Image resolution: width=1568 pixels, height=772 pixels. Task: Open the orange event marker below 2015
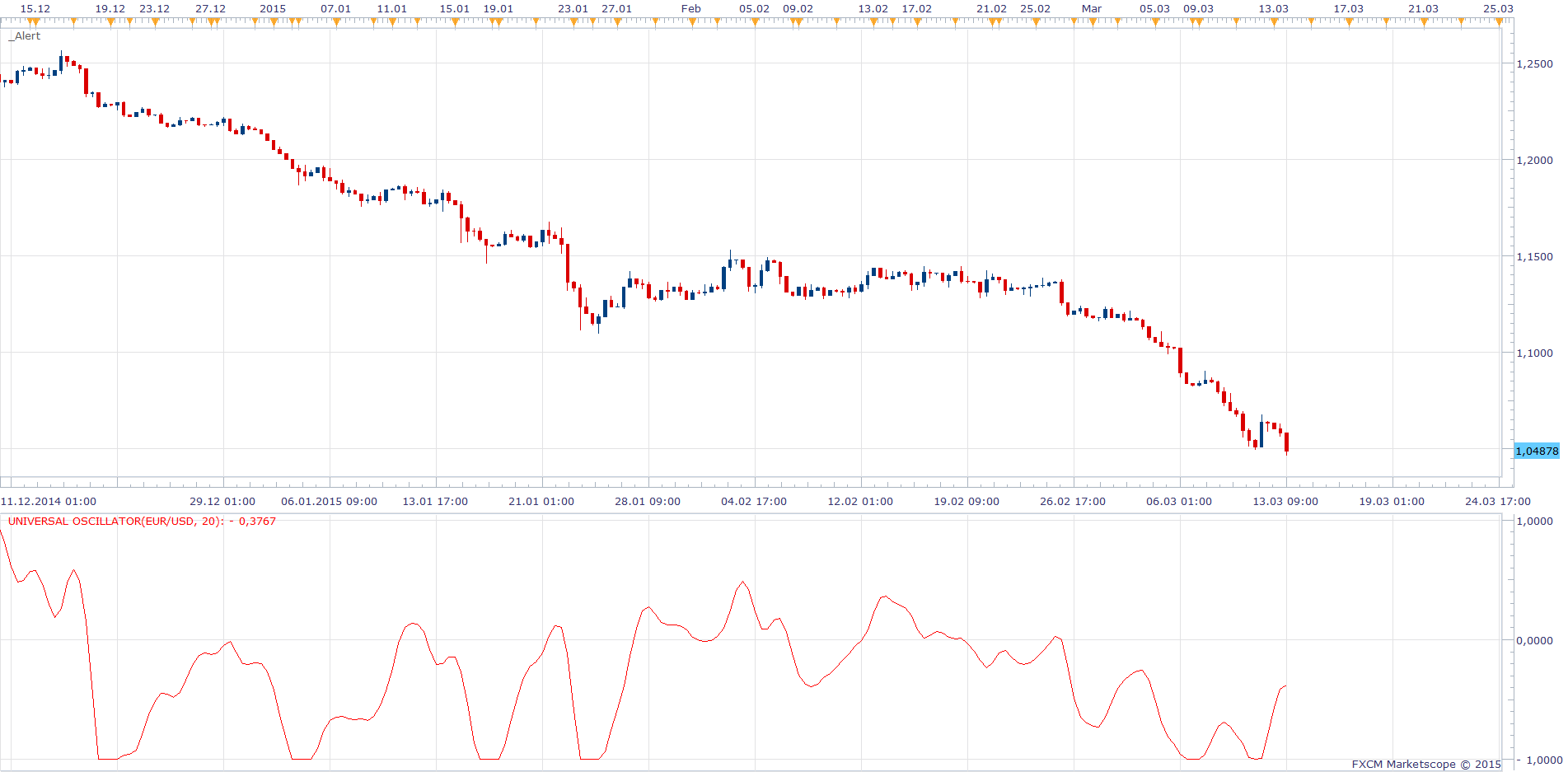(274, 21)
